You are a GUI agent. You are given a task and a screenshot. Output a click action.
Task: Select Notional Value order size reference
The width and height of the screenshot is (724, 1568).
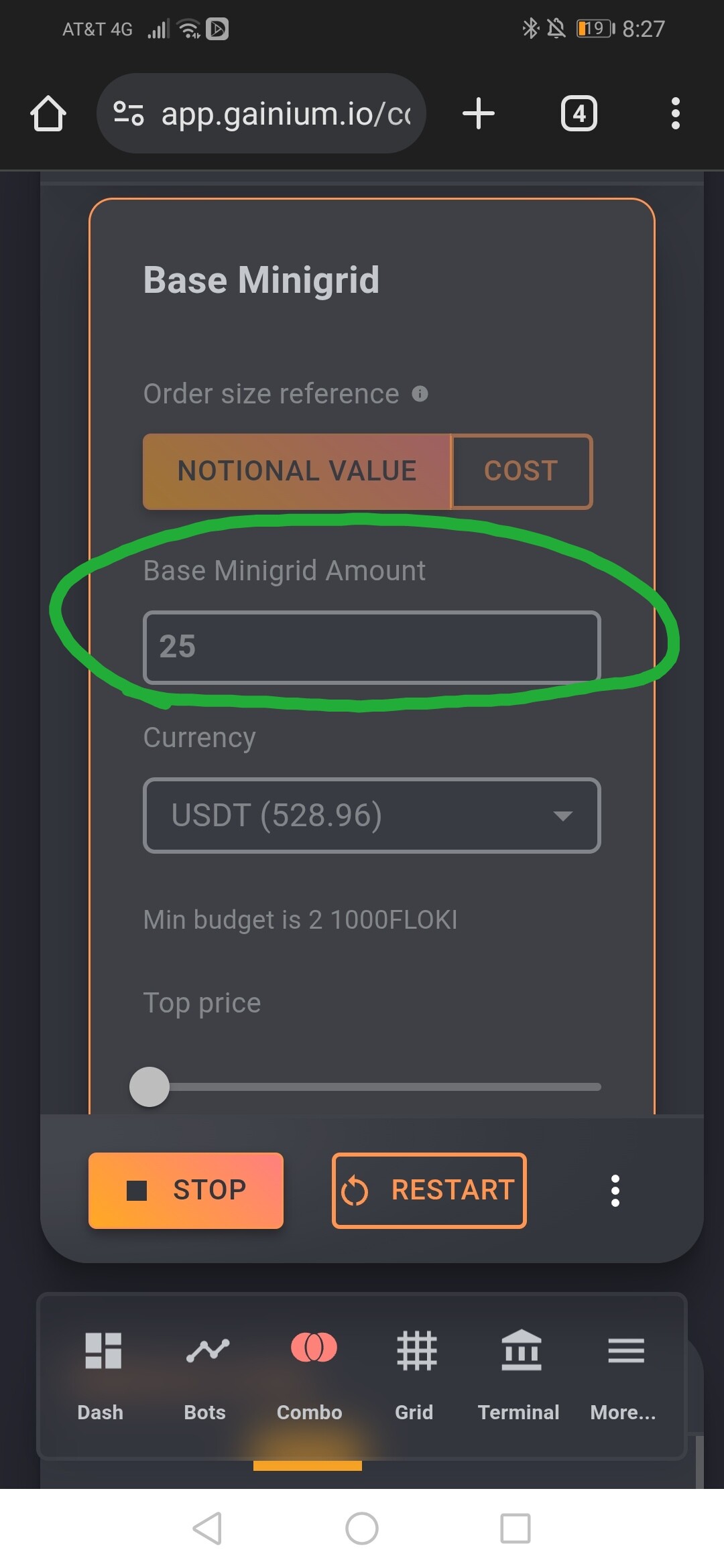pos(297,471)
